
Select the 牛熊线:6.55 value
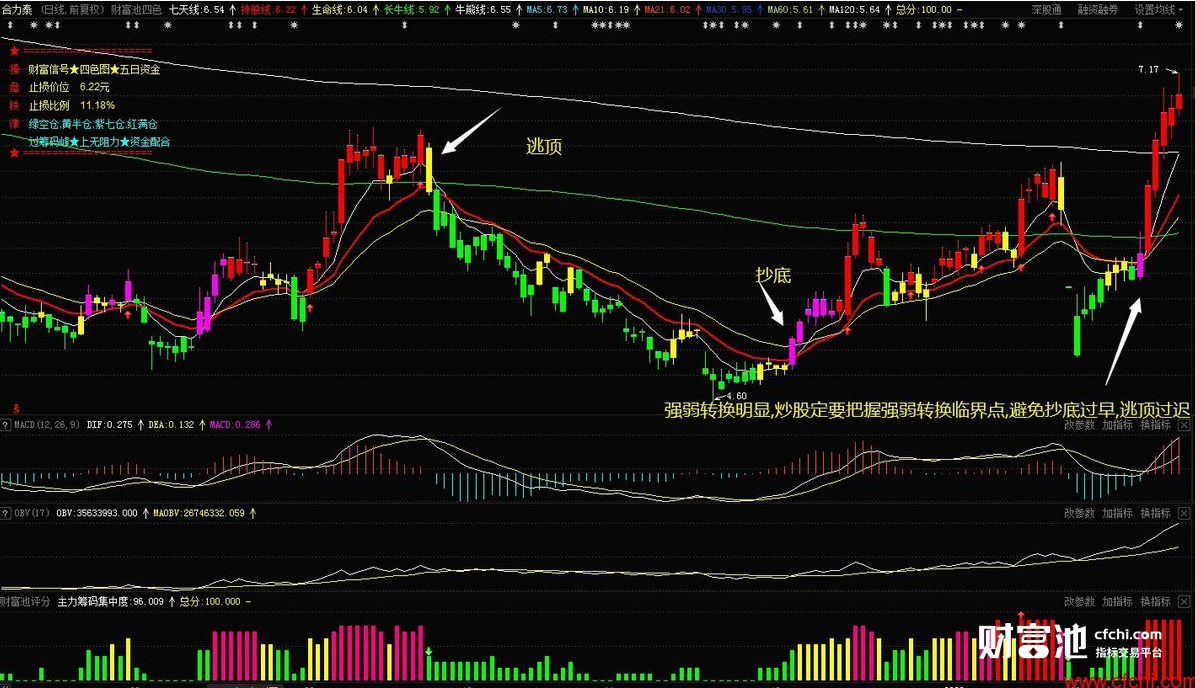483,10
